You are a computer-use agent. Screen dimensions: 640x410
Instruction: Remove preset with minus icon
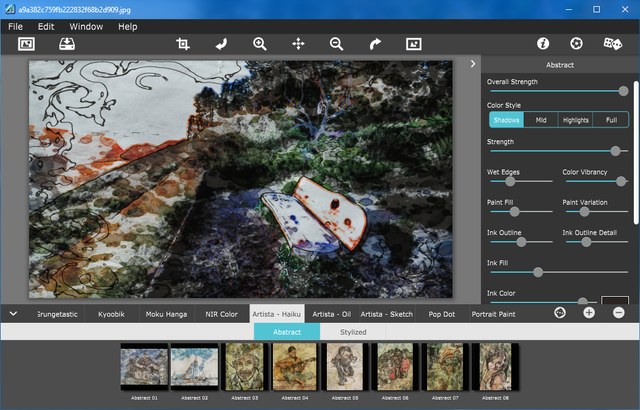point(618,313)
